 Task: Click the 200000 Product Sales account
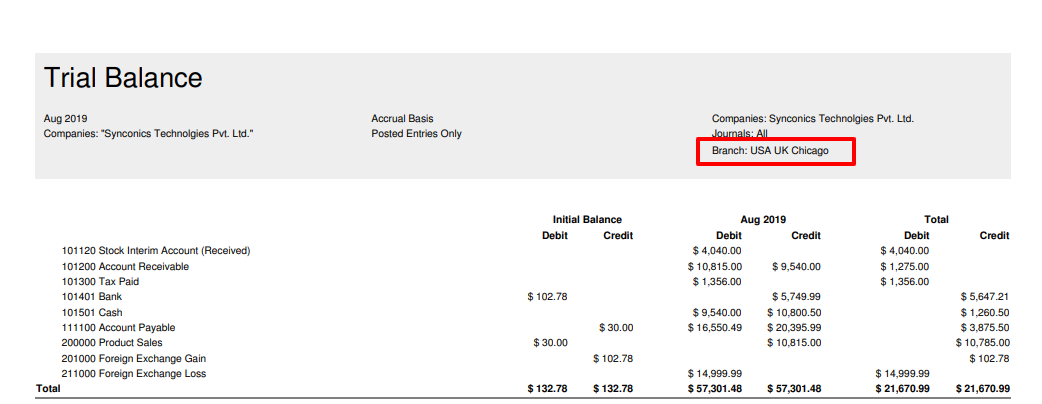[112, 343]
